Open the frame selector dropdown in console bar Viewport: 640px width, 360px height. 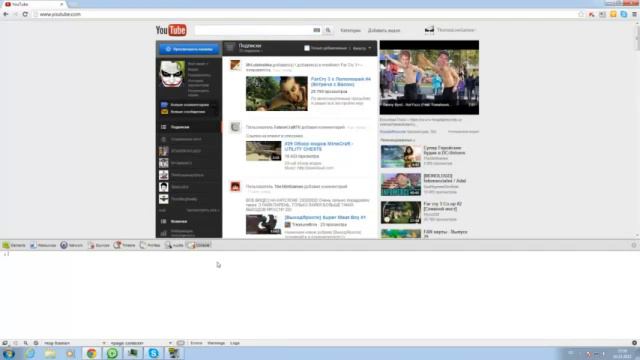click(x=74, y=343)
